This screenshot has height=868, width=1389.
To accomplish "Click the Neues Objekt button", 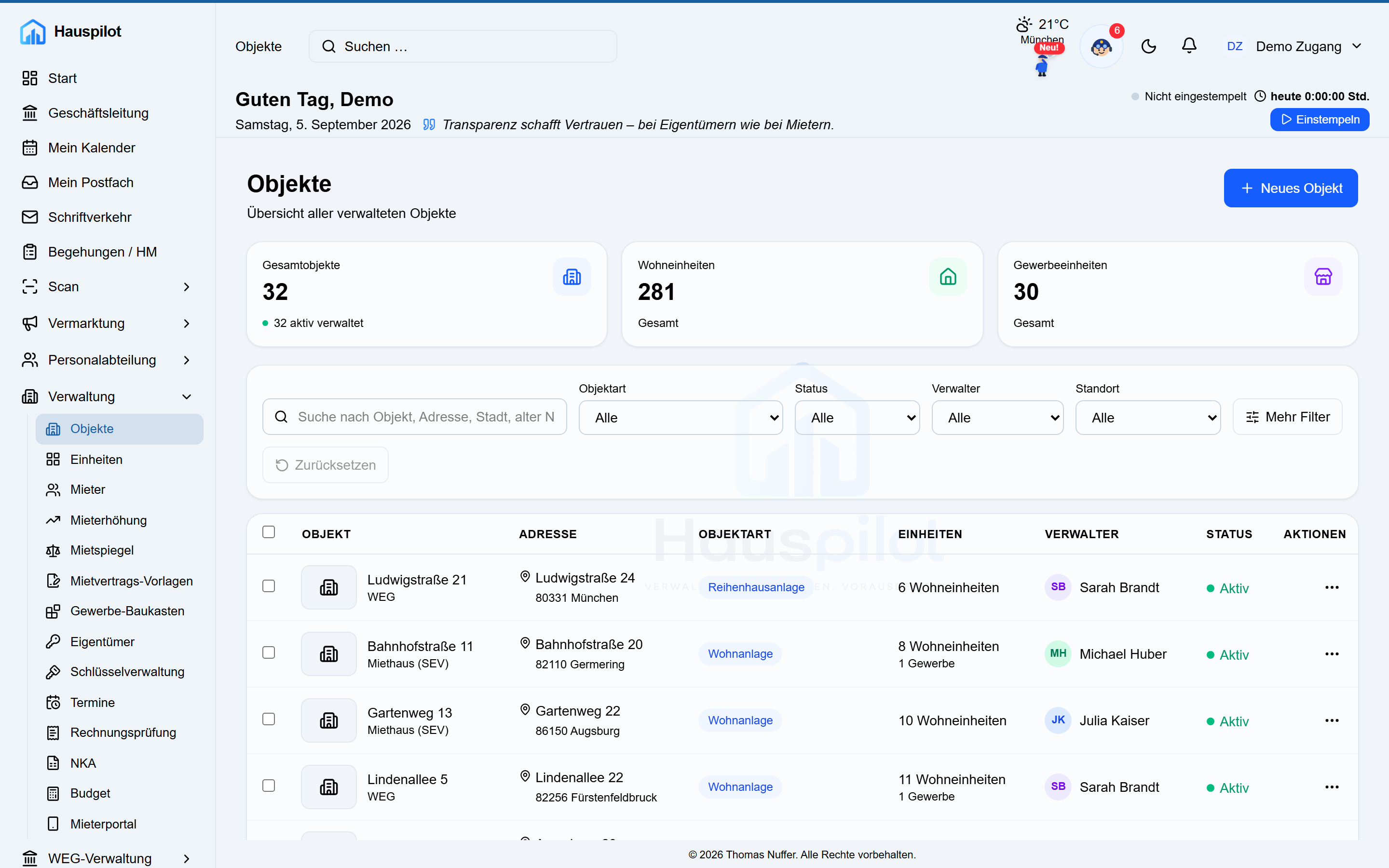I will [1291, 188].
